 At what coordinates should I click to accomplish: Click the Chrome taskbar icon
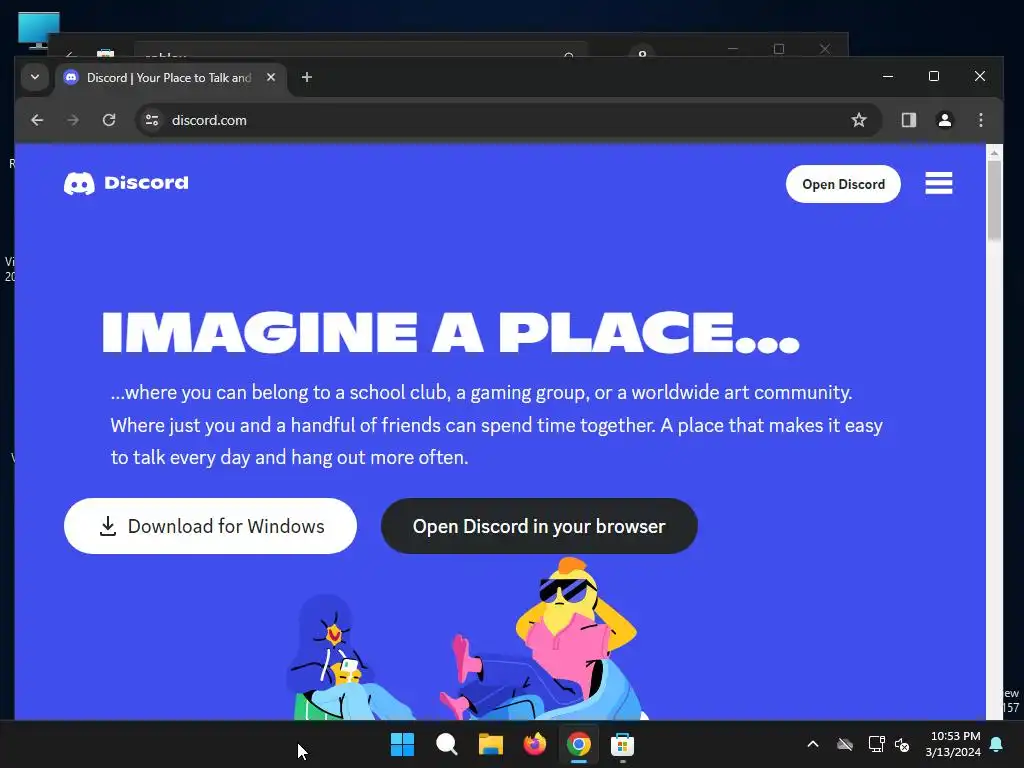tap(579, 744)
